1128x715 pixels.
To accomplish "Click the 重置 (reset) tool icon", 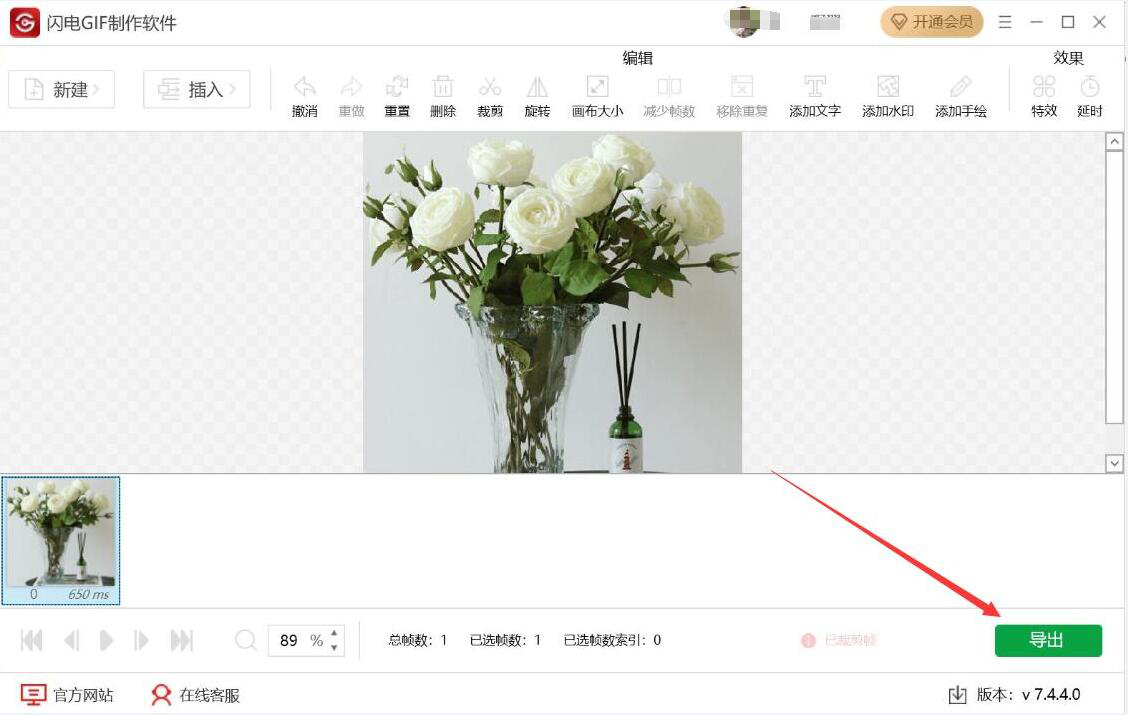I will click(x=396, y=87).
